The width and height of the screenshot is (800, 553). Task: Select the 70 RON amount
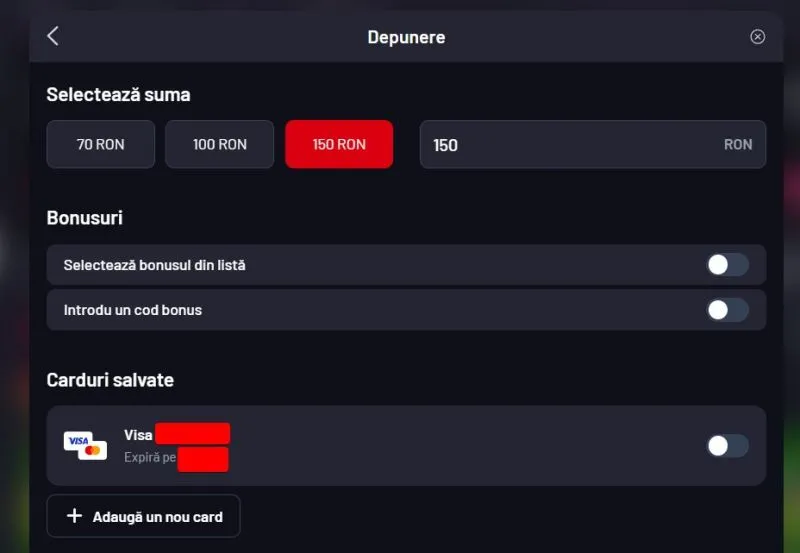101,144
